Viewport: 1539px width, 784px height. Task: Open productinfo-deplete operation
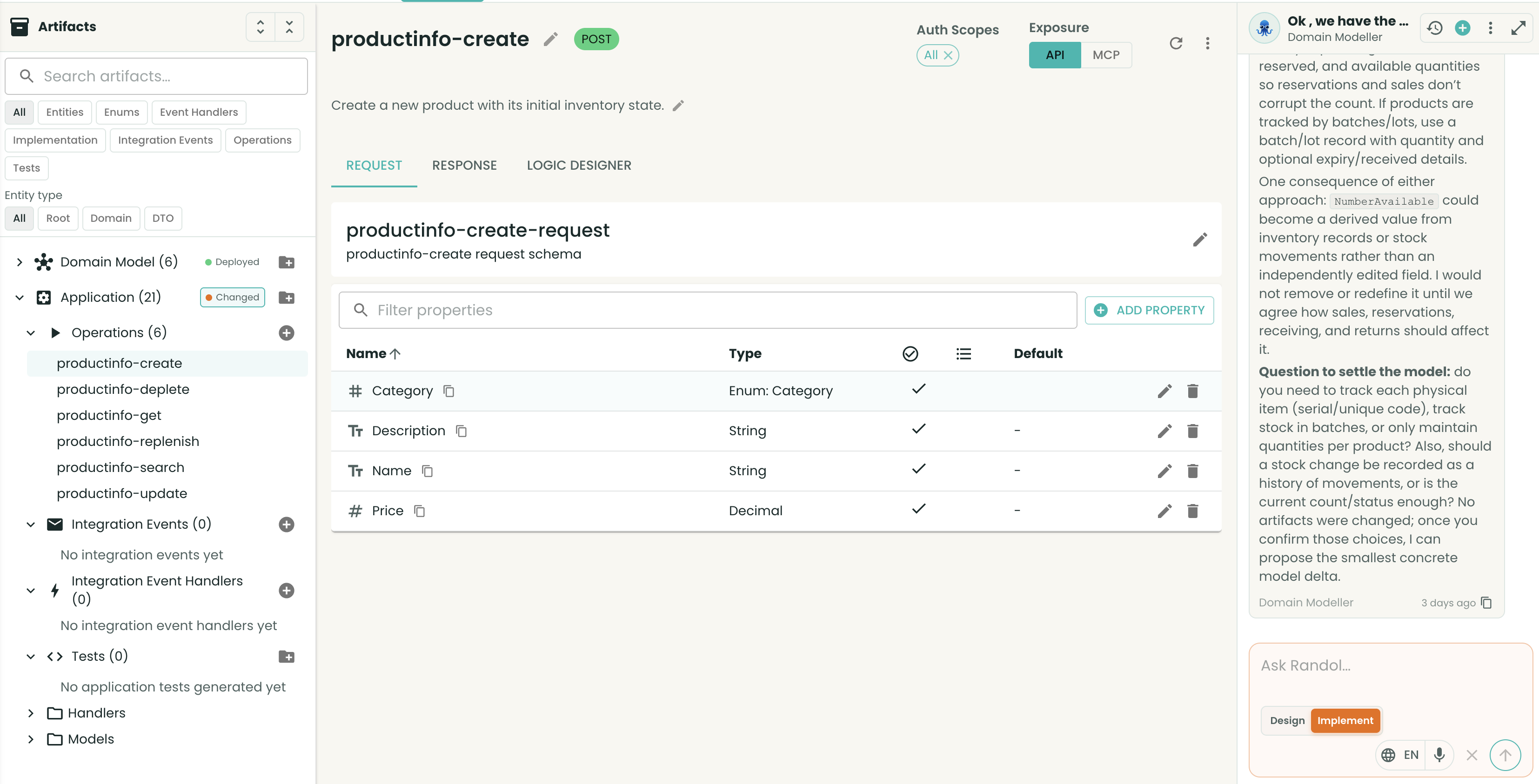tap(123, 389)
